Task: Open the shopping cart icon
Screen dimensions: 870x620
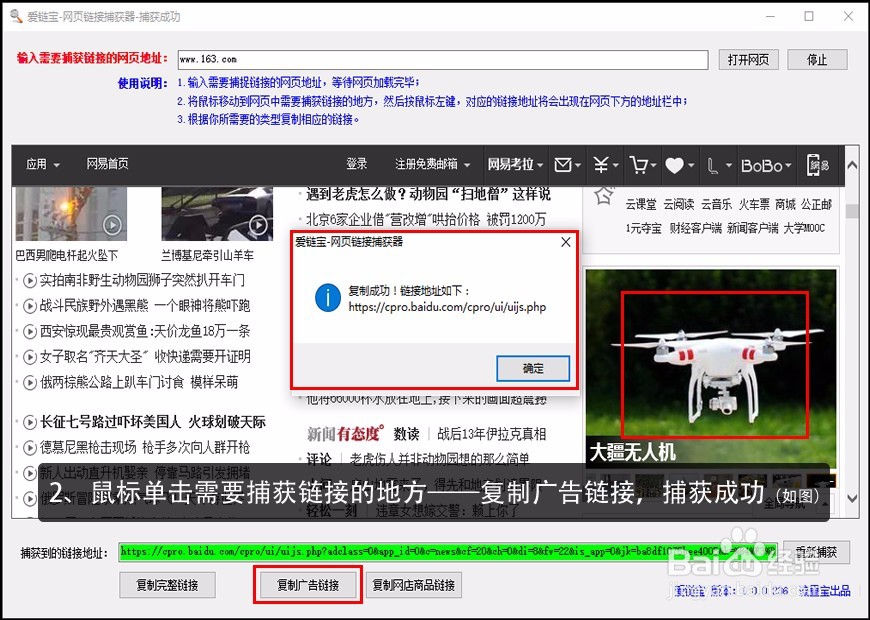Action: 639,165
